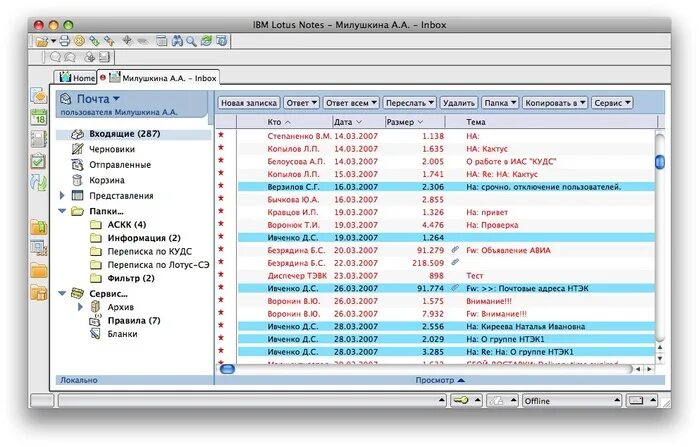Screen dimensions: 699x447
Task: Expand the Представления tree node
Action: 62,195
